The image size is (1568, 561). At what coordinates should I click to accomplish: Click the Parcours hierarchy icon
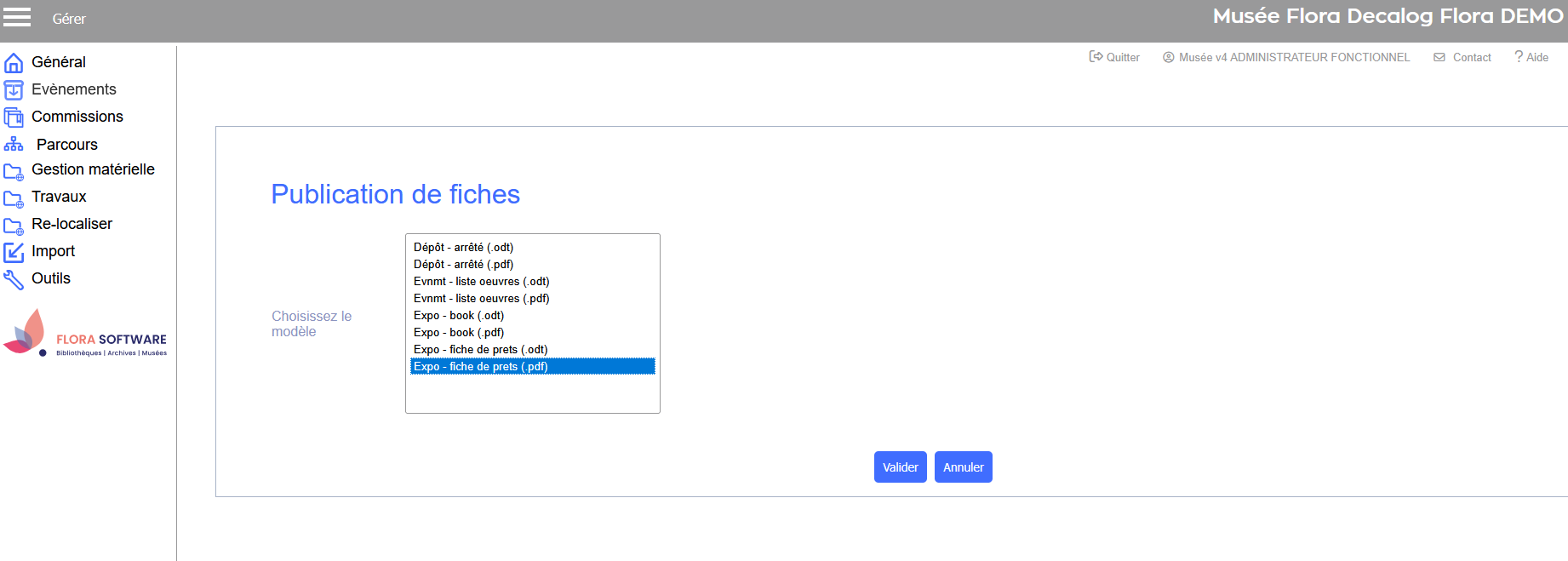[14, 145]
